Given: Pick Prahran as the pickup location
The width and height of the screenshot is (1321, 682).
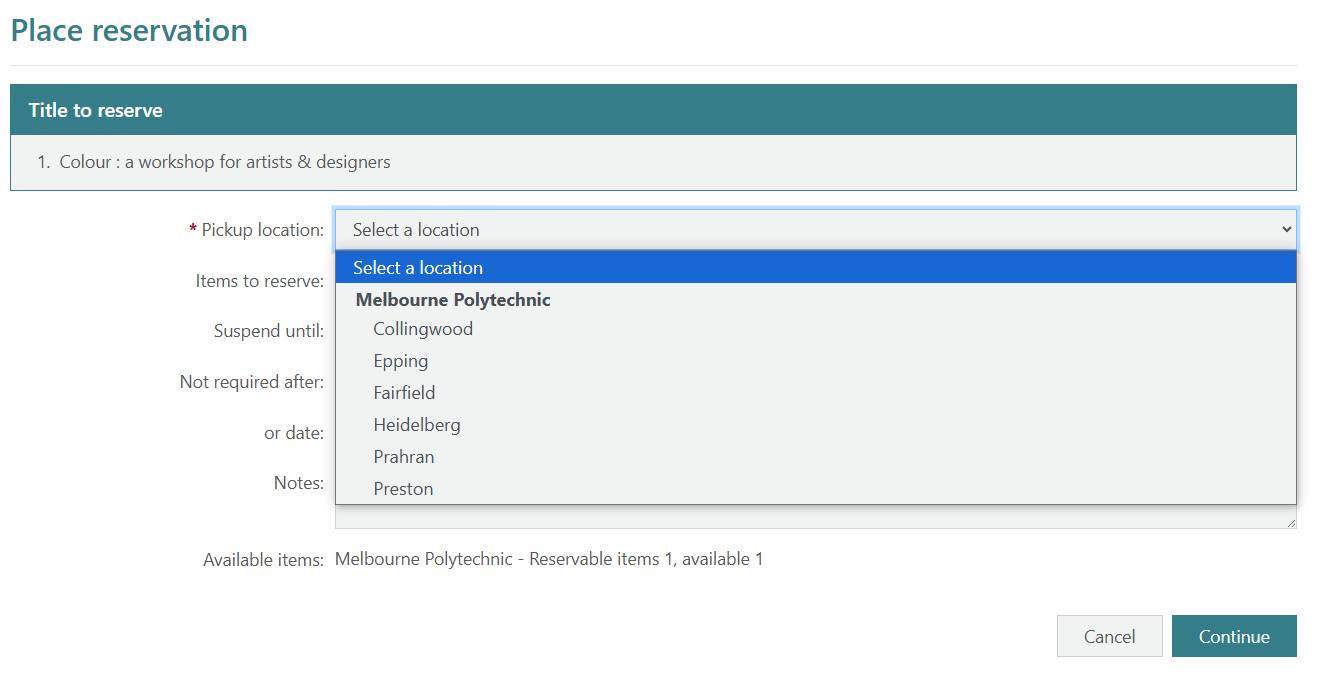Looking at the screenshot, I should click(x=404, y=457).
